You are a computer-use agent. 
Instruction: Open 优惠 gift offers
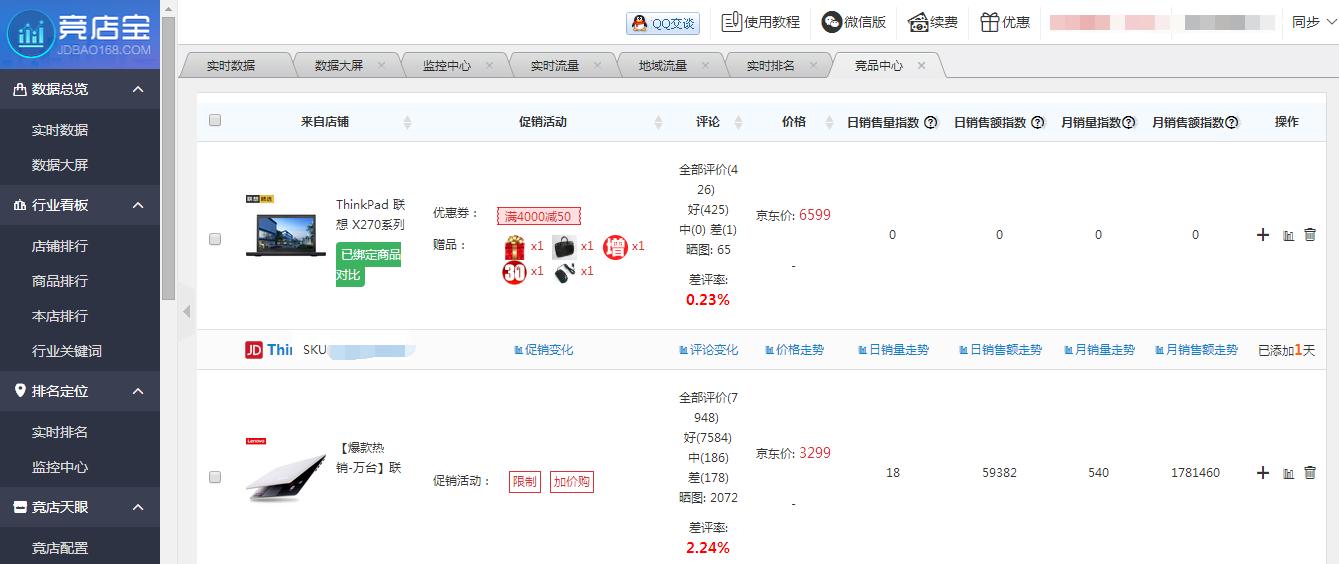click(1005, 22)
